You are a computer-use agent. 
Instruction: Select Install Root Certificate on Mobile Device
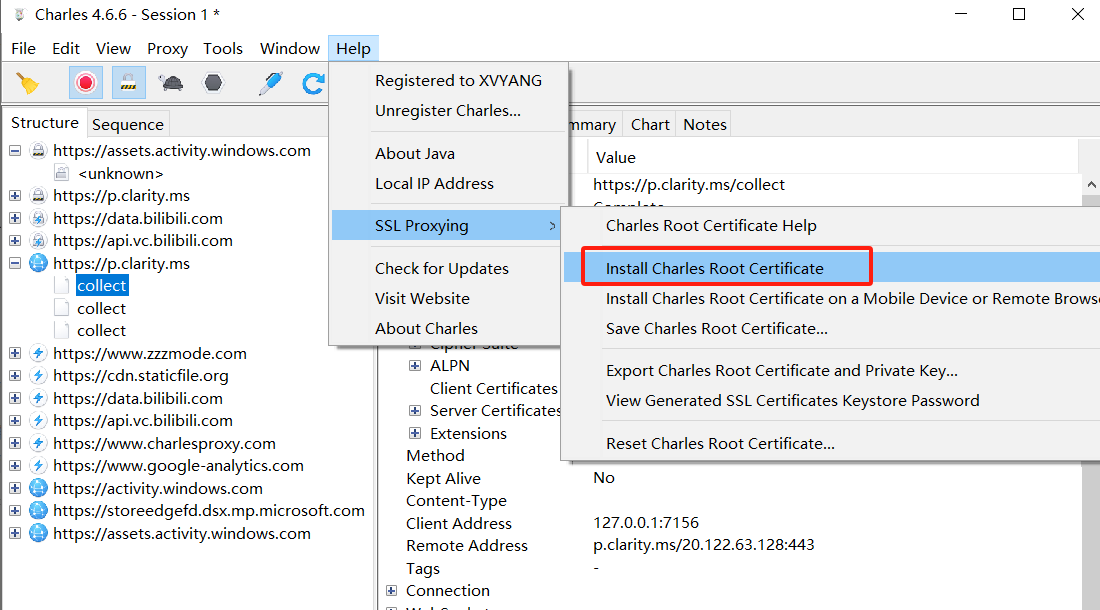pyautogui.click(x=852, y=299)
